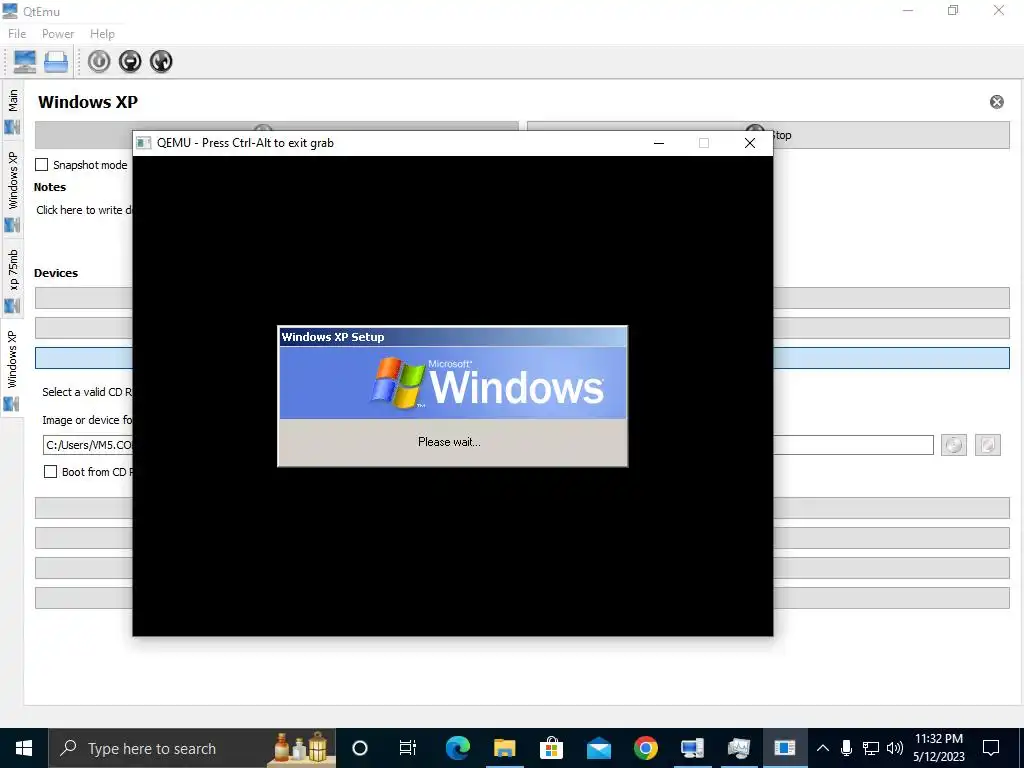
Task: Open Microsoft Store from taskbar
Action: [x=551, y=748]
